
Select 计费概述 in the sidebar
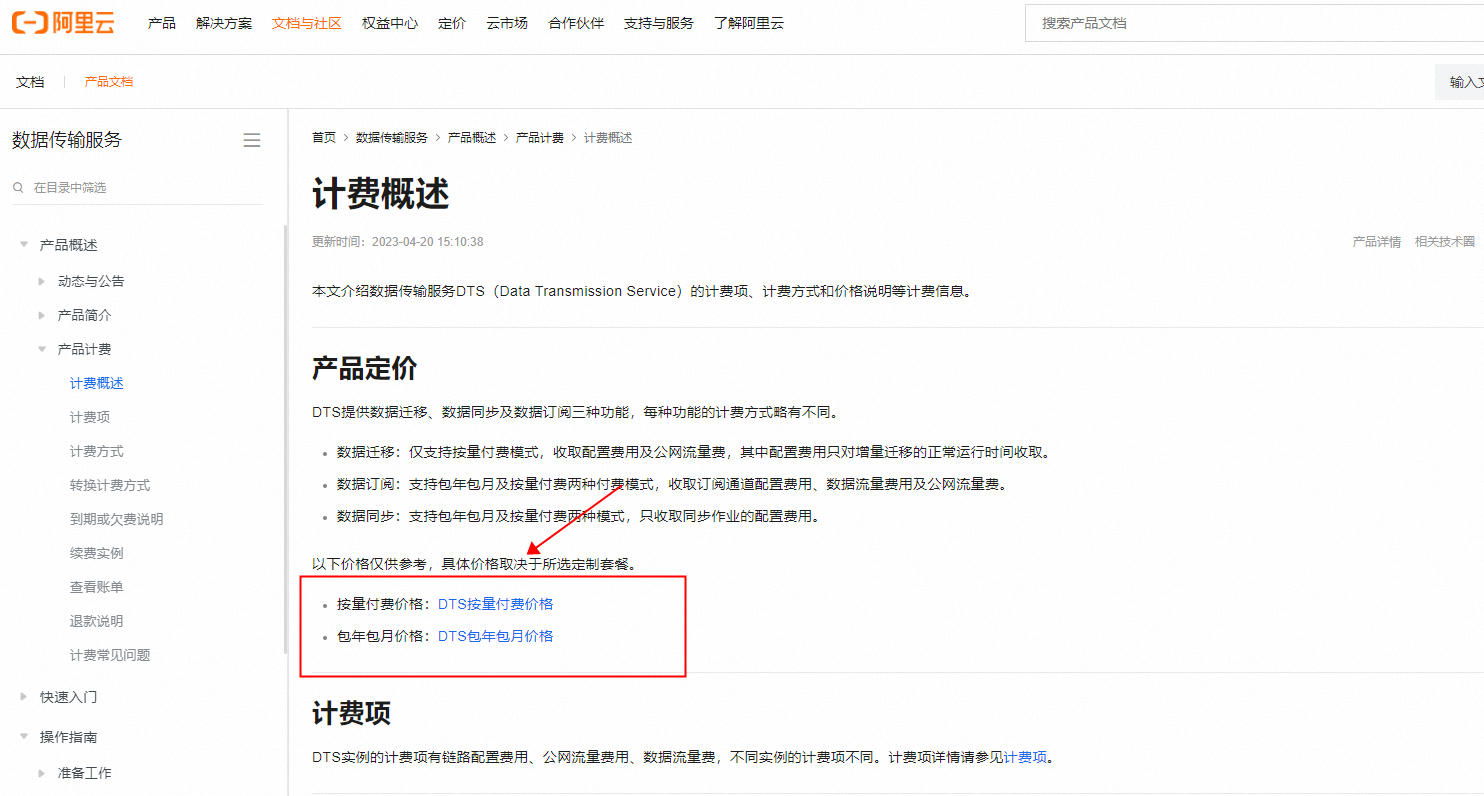[97, 384]
